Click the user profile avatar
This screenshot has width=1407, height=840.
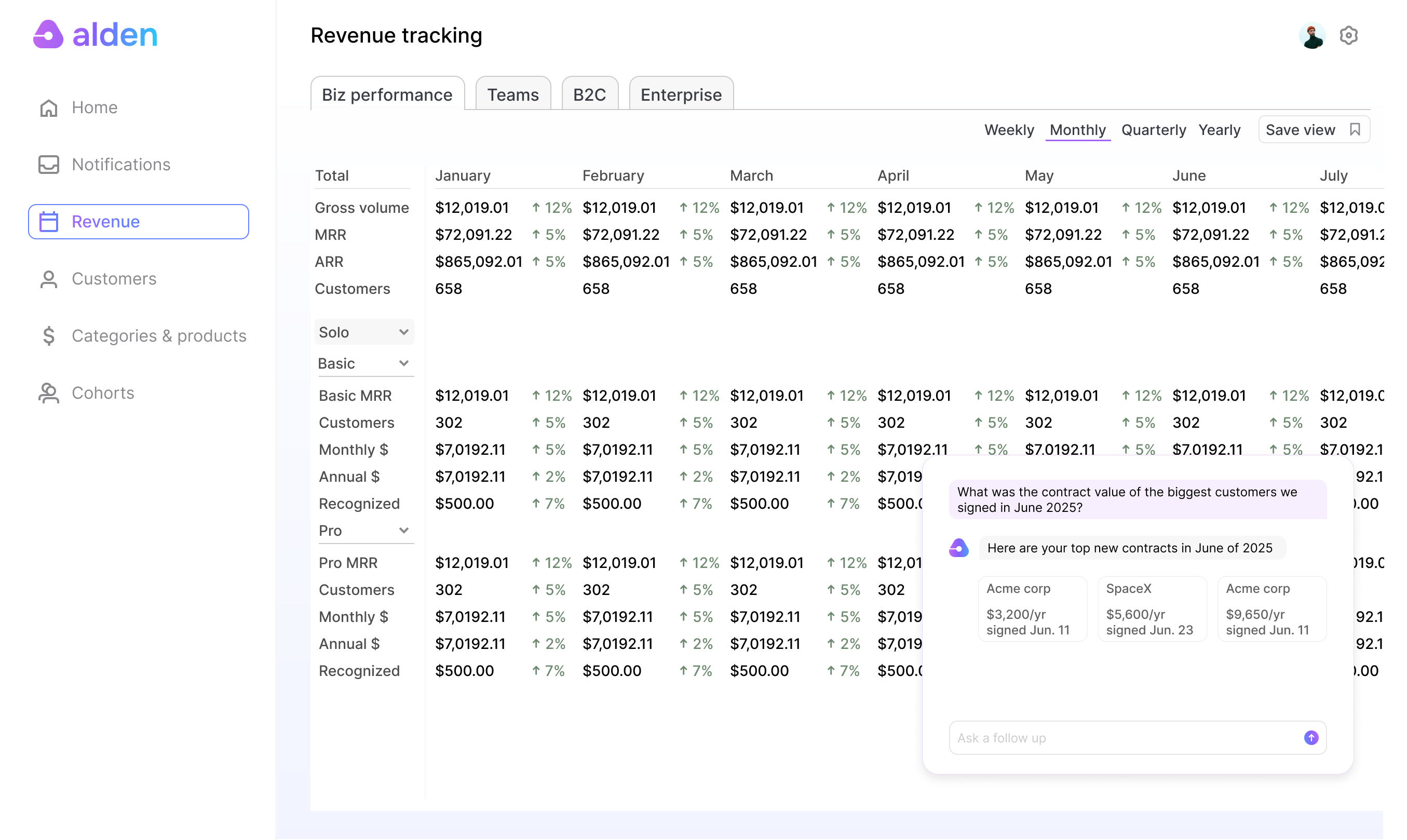(x=1311, y=36)
